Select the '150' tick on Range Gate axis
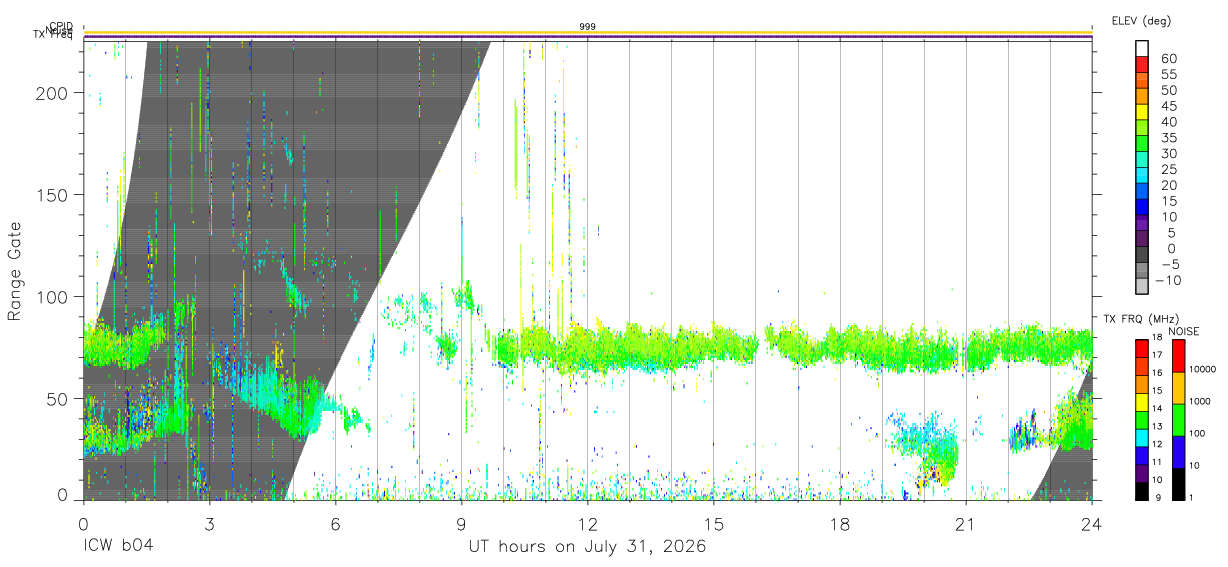1228x567 pixels. coord(55,194)
